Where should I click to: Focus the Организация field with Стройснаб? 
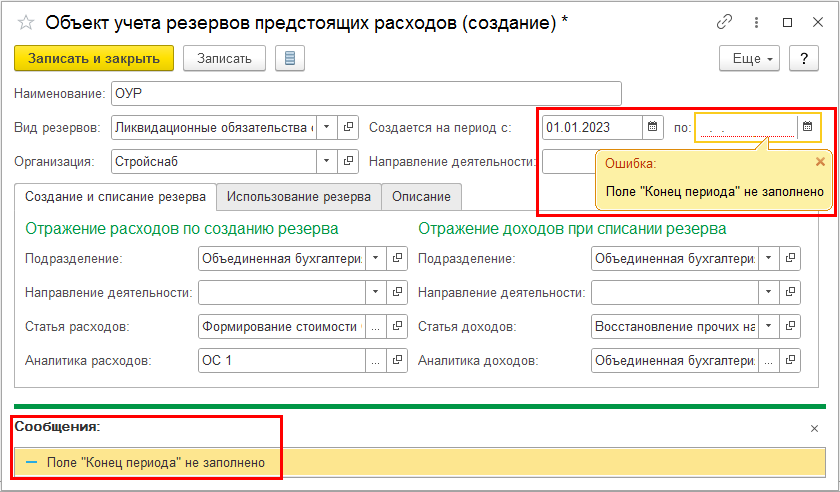(214, 161)
